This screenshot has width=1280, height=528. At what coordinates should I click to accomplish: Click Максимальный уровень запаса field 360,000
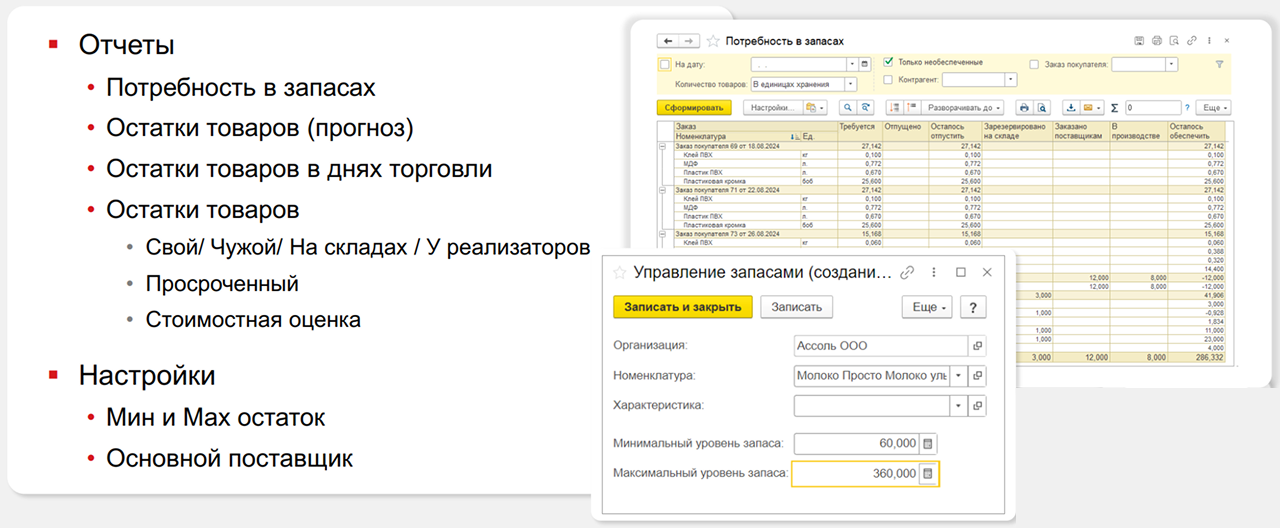click(x=856, y=473)
